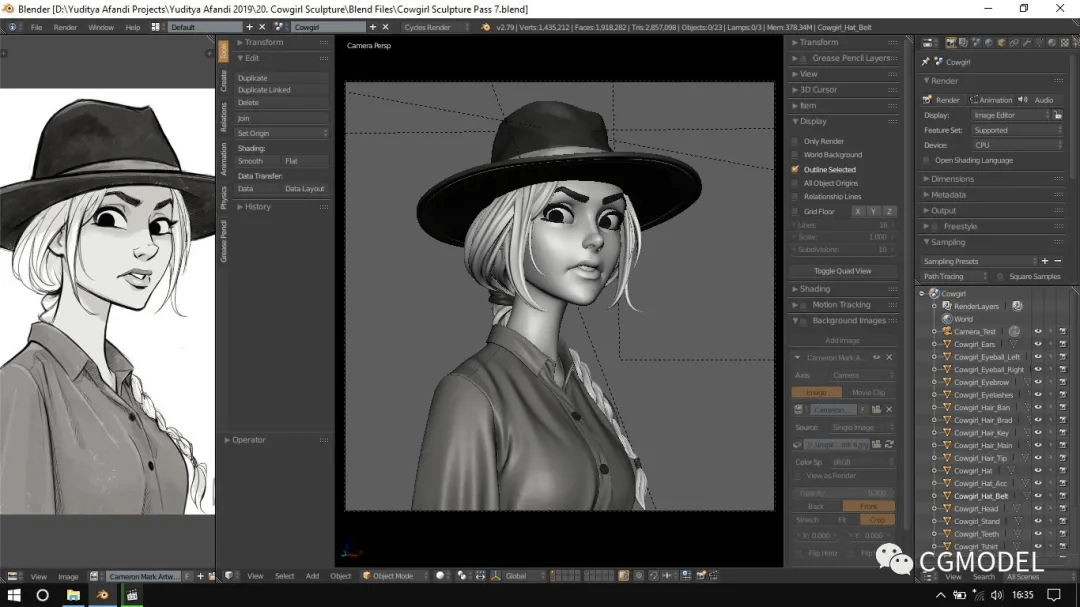This screenshot has height=607, width=1080.
Task: Click the scene name field showing Cowgirl
Action: (x=329, y=27)
